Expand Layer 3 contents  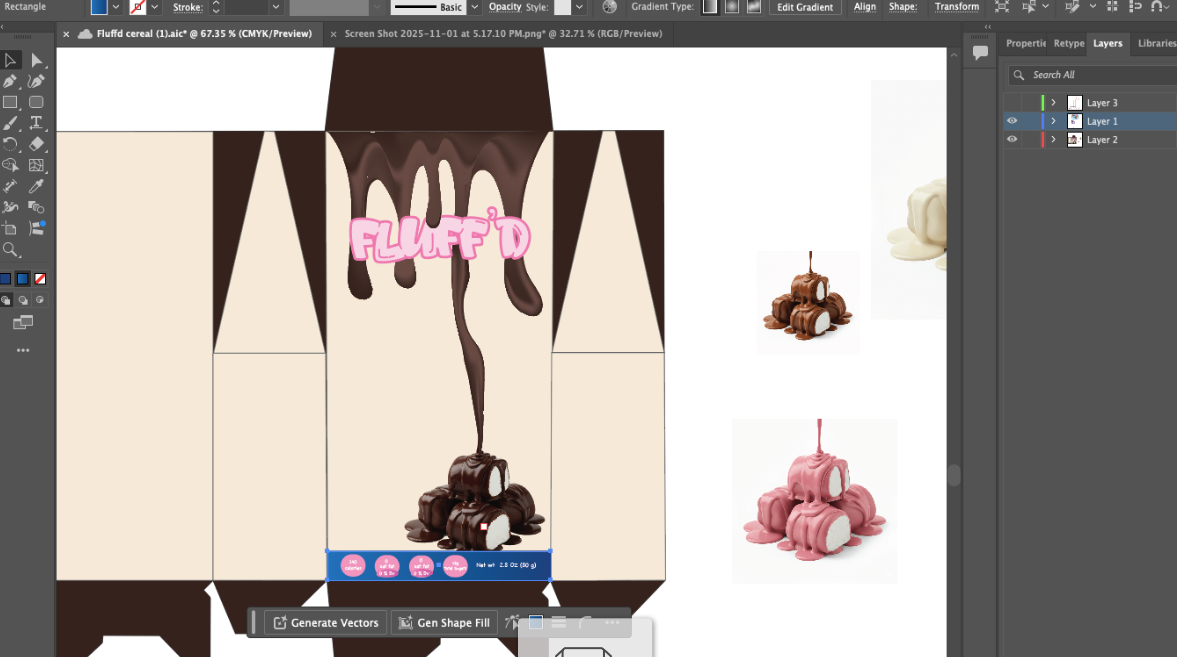coord(1053,103)
